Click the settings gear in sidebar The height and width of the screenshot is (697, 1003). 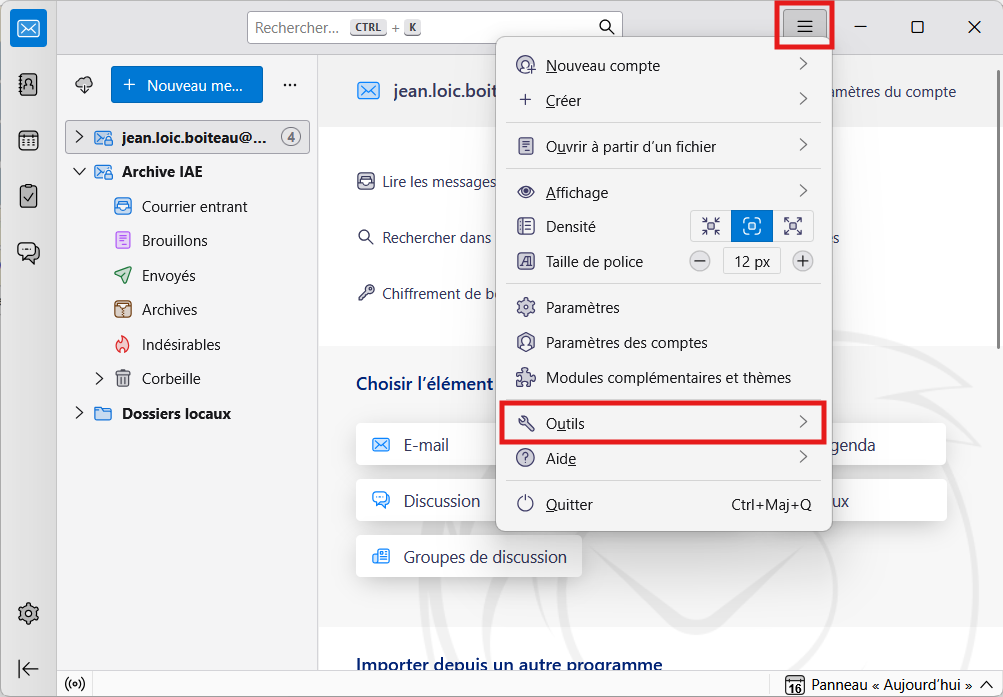(x=28, y=613)
